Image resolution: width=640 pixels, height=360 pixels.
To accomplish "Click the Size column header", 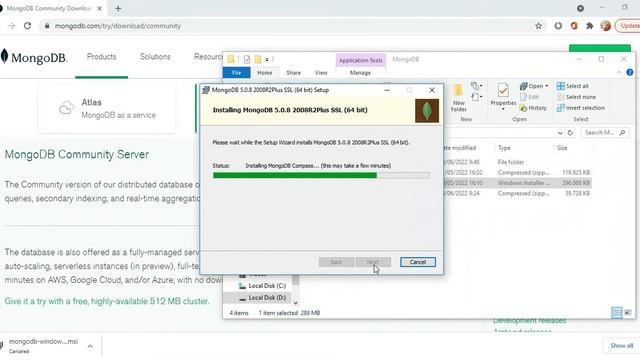I will pos(562,148).
